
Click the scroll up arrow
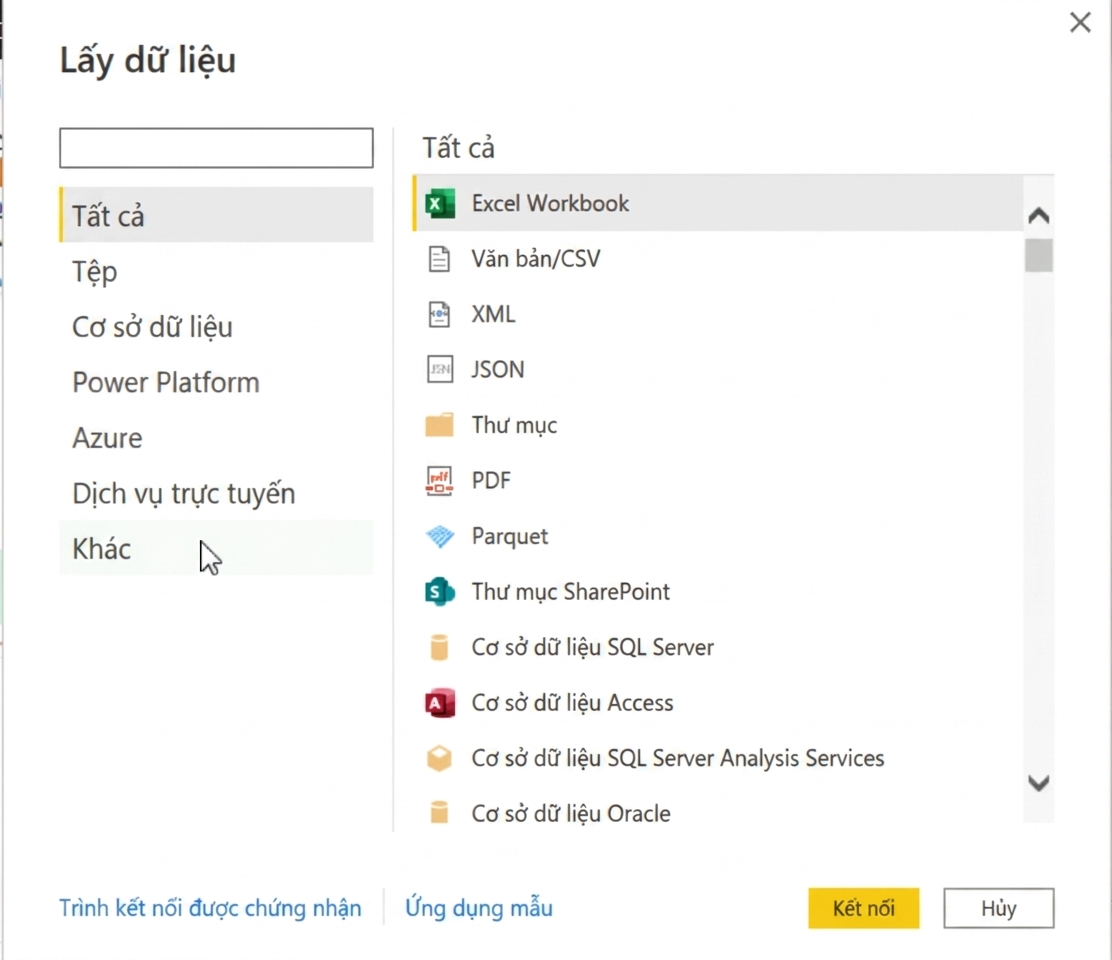(x=1039, y=215)
